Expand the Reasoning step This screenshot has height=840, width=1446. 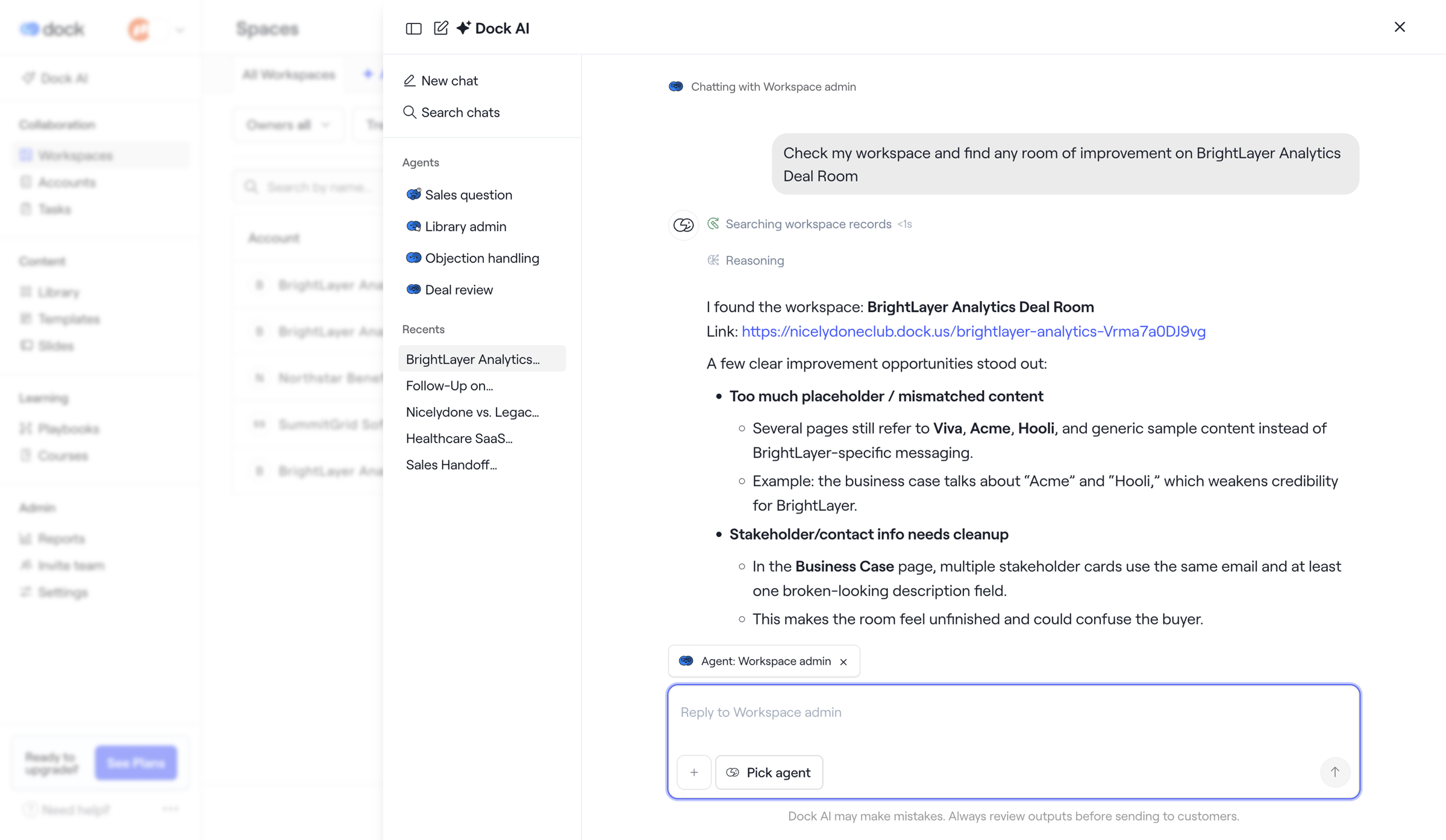click(x=746, y=260)
